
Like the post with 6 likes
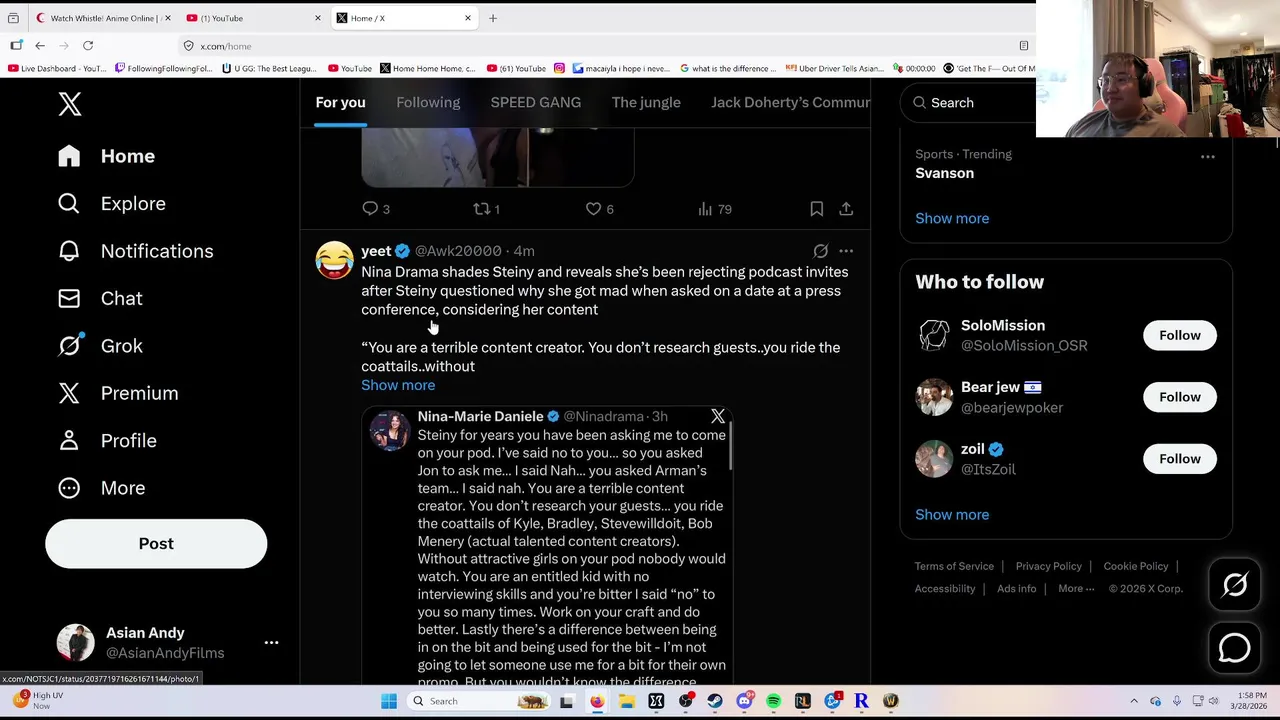[x=600, y=209]
